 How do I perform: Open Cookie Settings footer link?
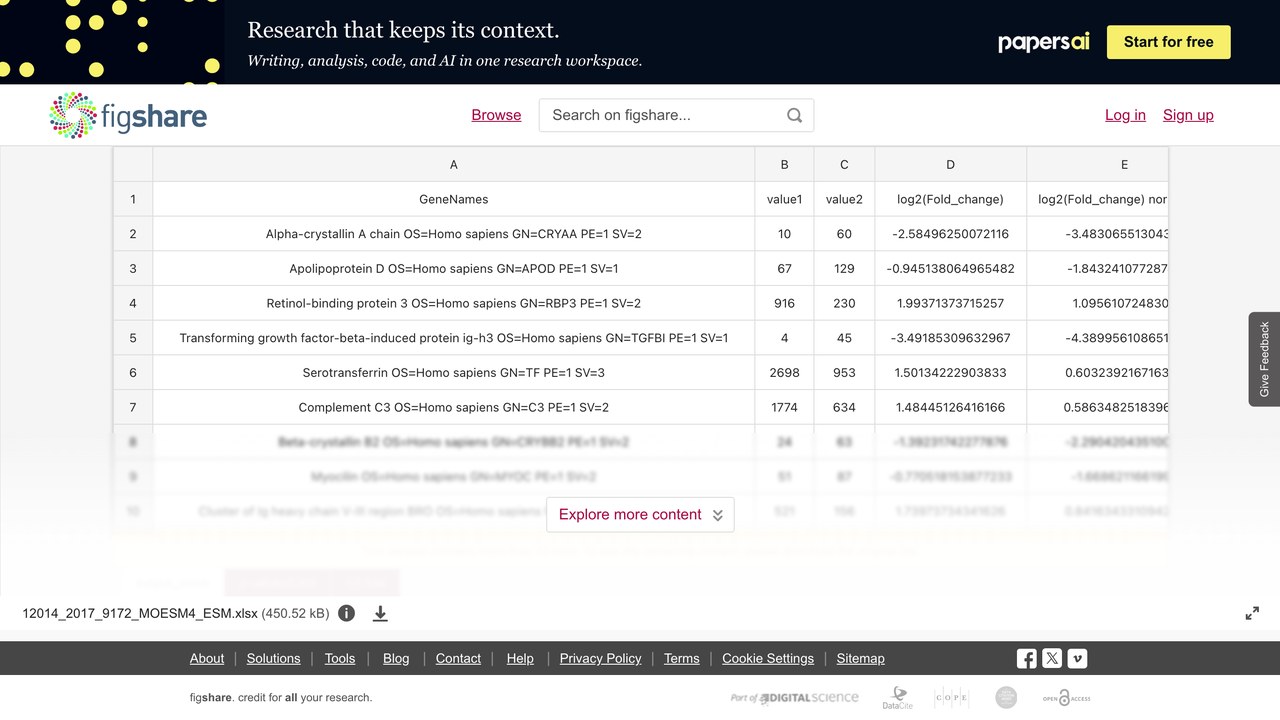(x=768, y=658)
